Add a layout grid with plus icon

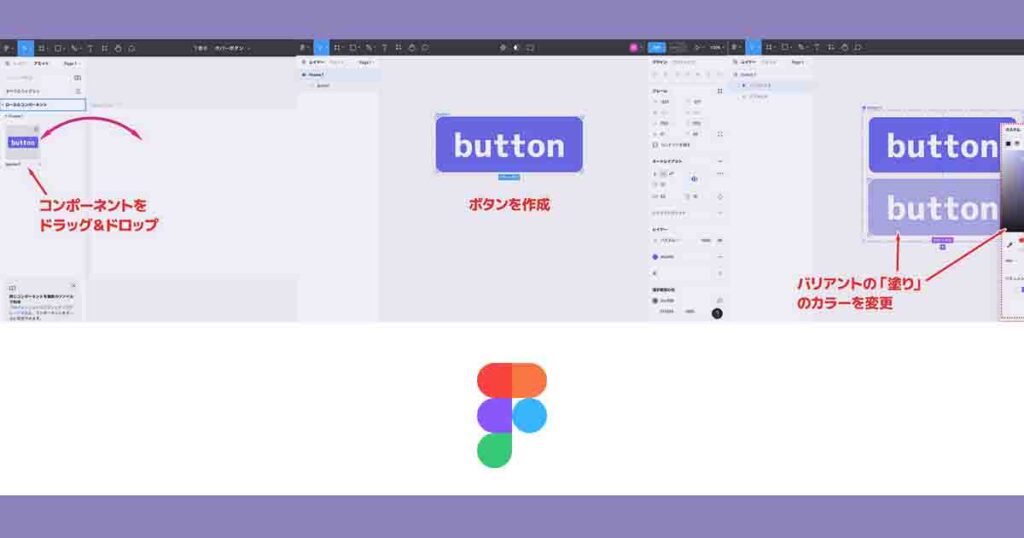tap(720, 213)
